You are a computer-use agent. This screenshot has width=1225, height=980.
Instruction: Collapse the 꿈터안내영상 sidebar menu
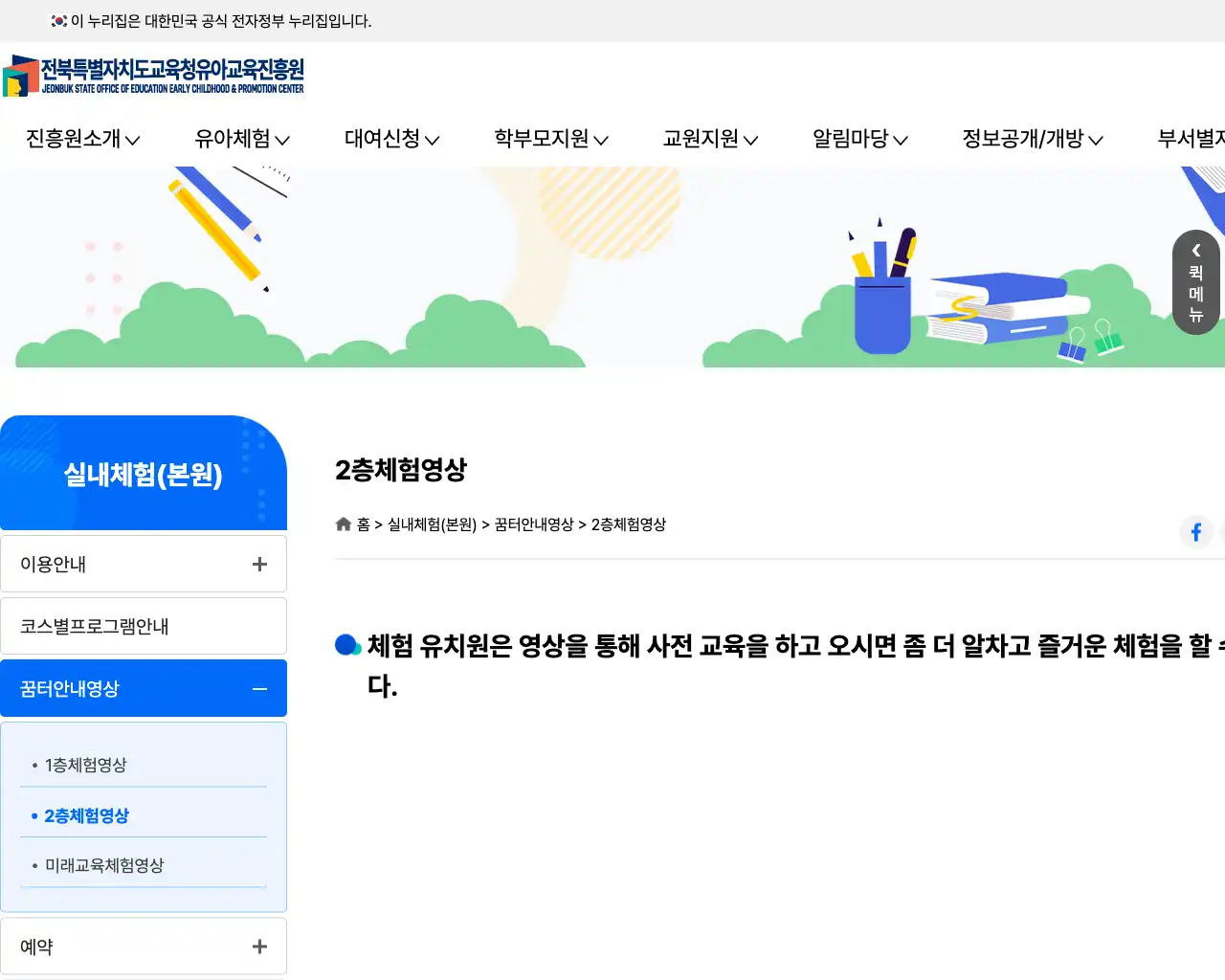[258, 688]
